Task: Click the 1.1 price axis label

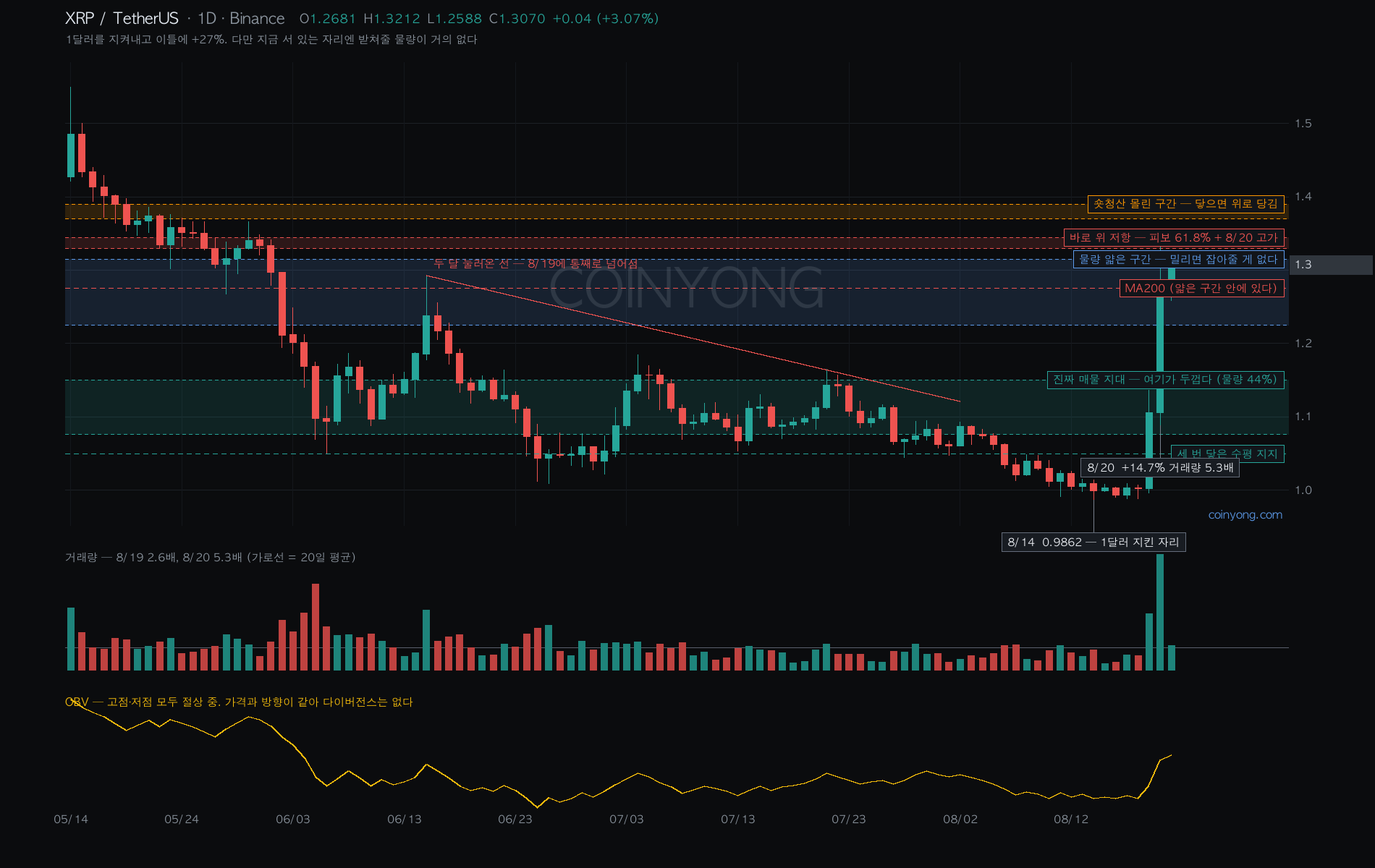Action: pyautogui.click(x=1303, y=417)
